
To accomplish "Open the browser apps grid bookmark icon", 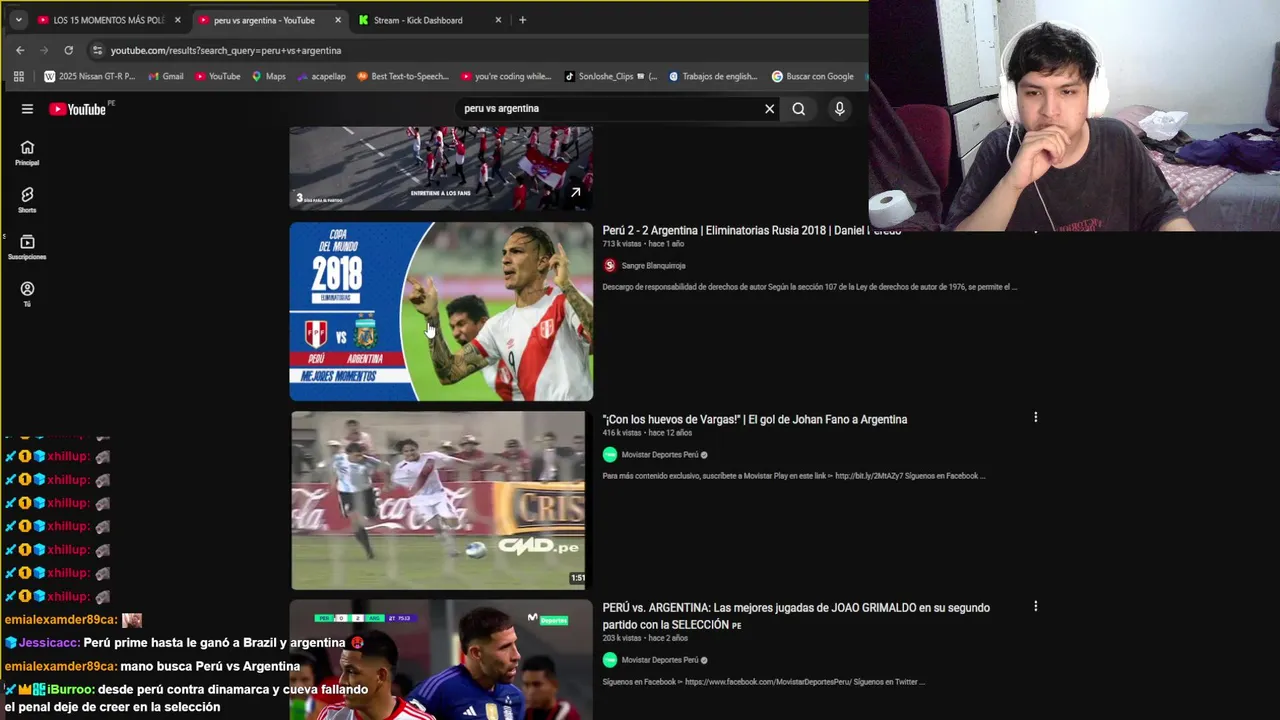I will (x=18, y=76).
